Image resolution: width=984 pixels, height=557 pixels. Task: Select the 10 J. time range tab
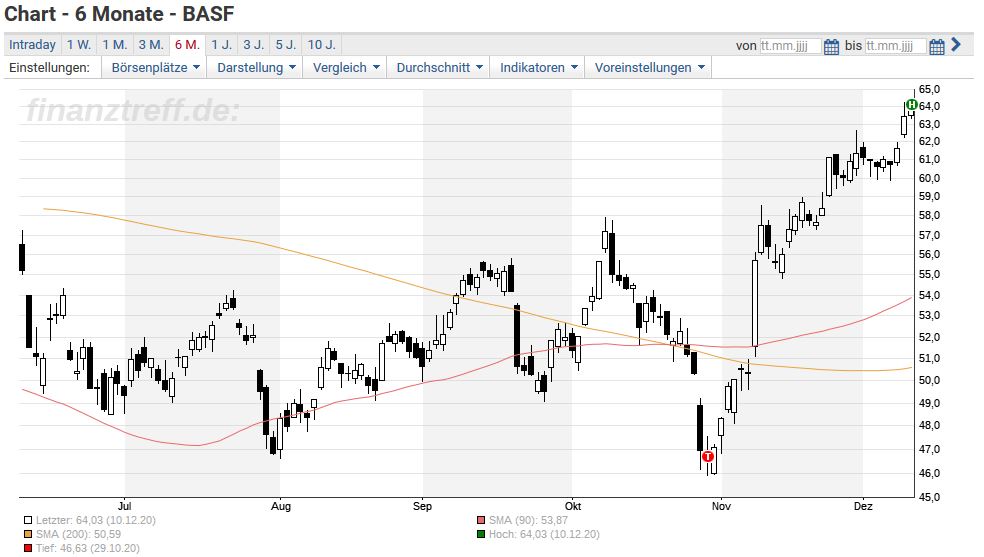pyautogui.click(x=322, y=45)
